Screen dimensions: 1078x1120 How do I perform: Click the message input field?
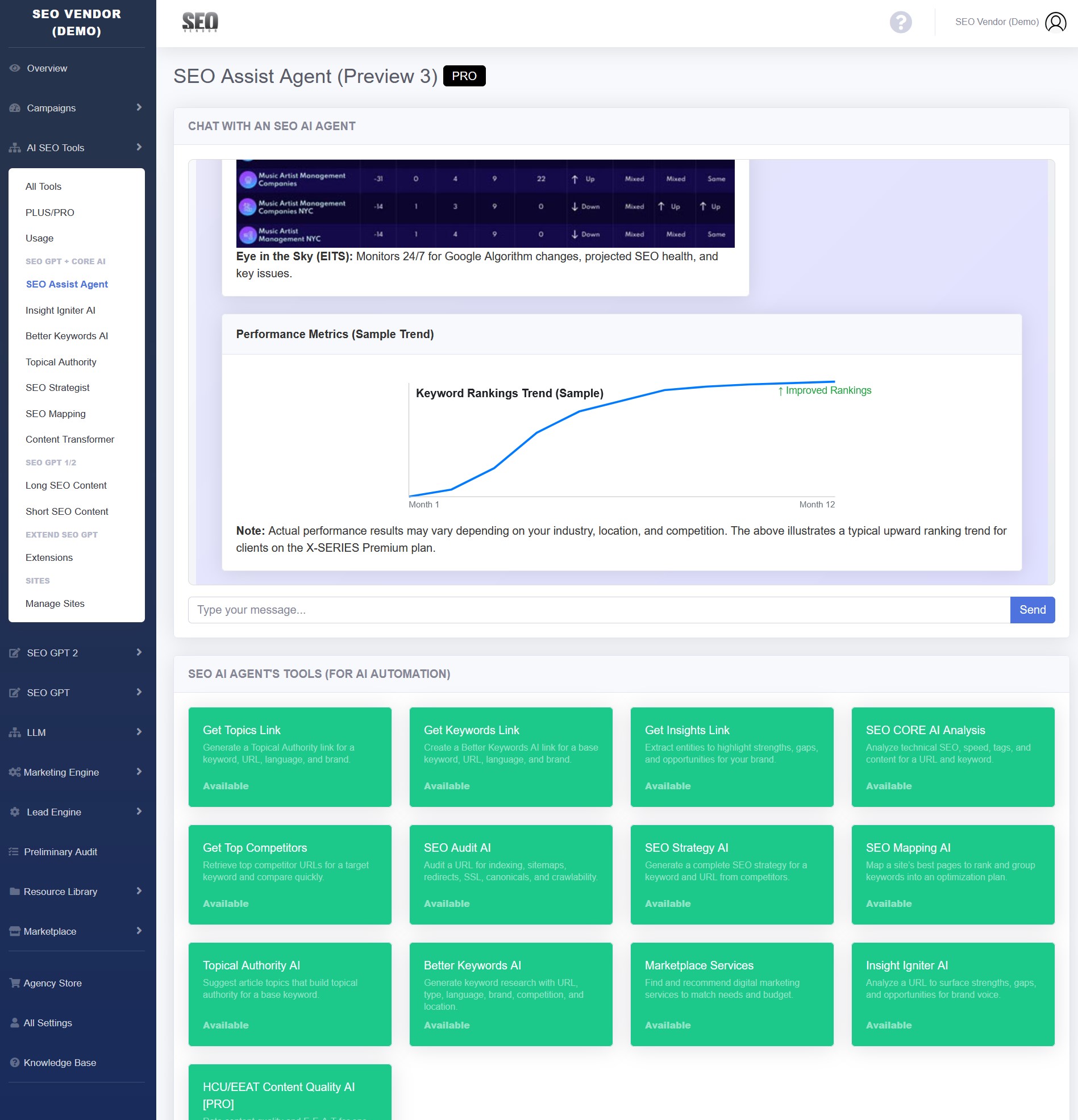(x=598, y=610)
